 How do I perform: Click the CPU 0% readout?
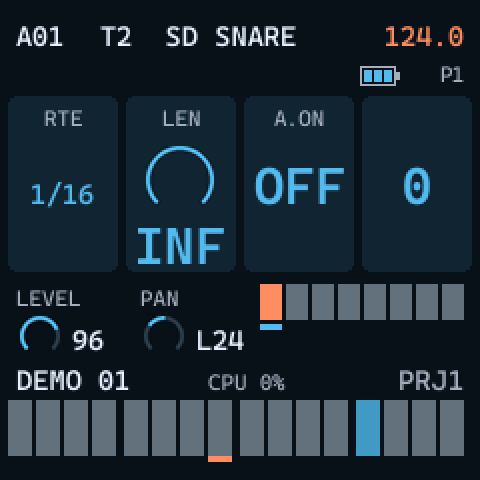point(246,382)
